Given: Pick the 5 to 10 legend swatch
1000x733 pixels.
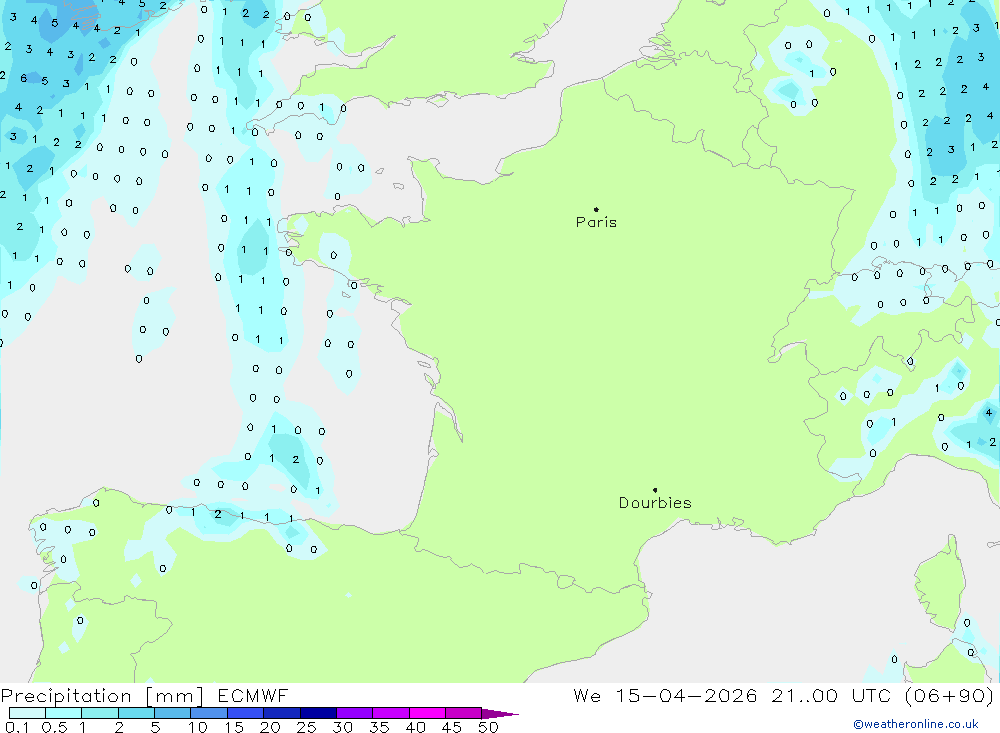Looking at the screenshot, I should (x=173, y=713).
